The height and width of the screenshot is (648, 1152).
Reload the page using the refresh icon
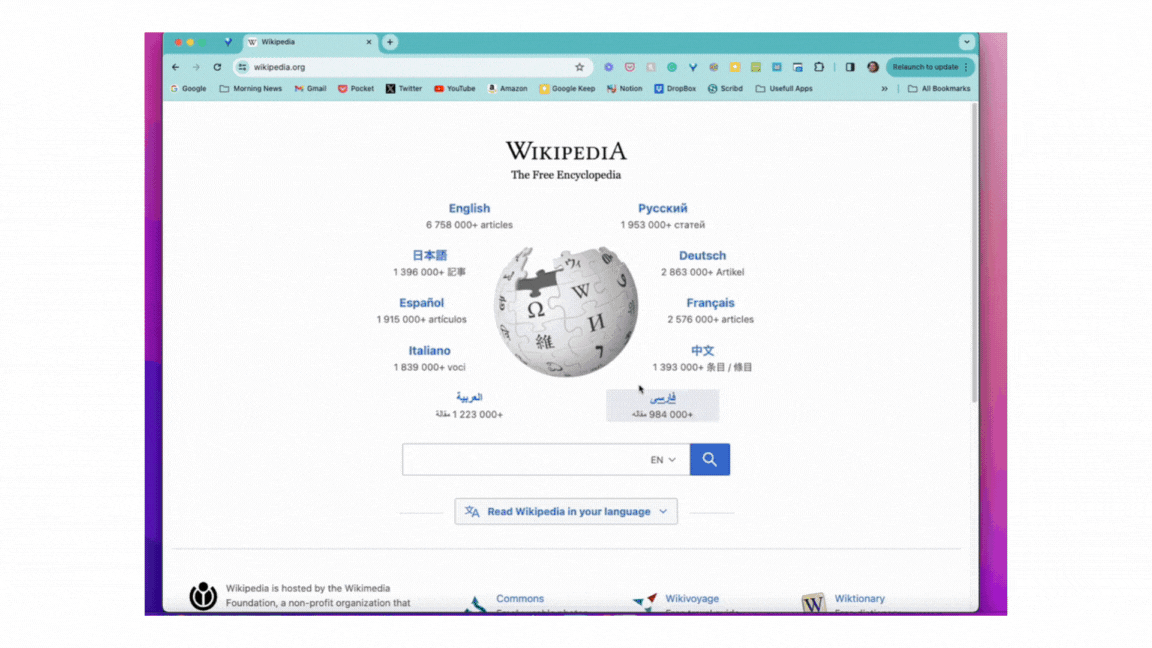(217, 67)
